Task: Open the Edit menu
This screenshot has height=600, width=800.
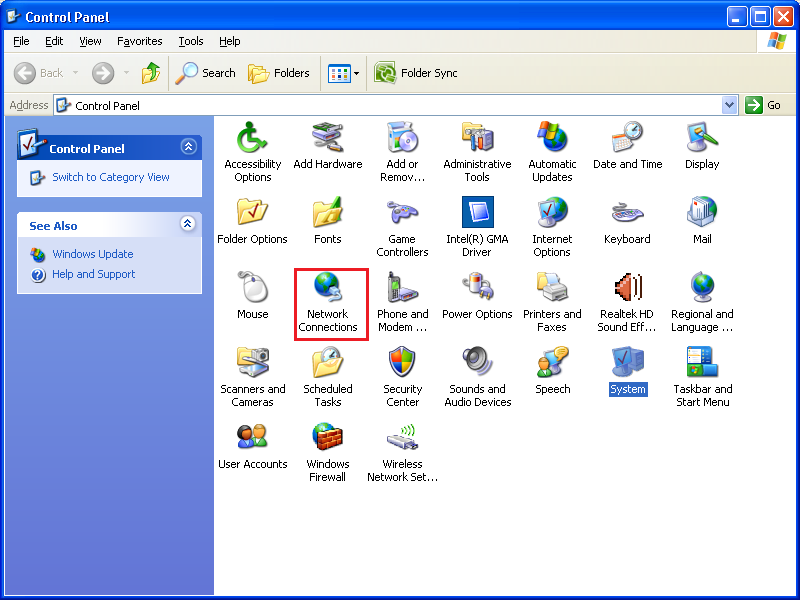Action: pyautogui.click(x=54, y=41)
